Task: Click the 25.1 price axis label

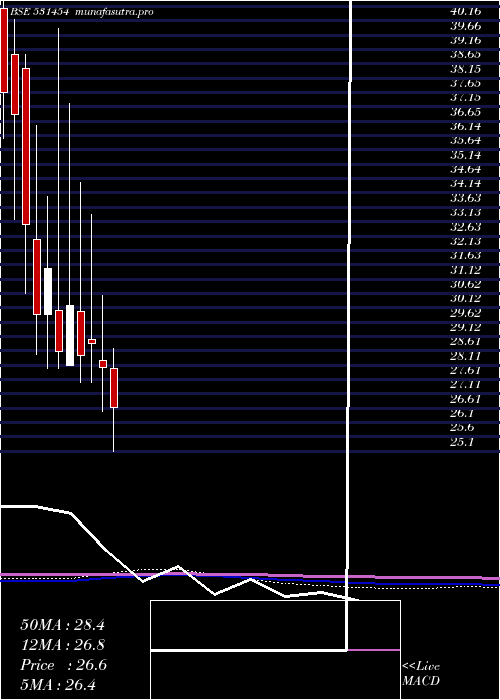Action: tap(462, 442)
